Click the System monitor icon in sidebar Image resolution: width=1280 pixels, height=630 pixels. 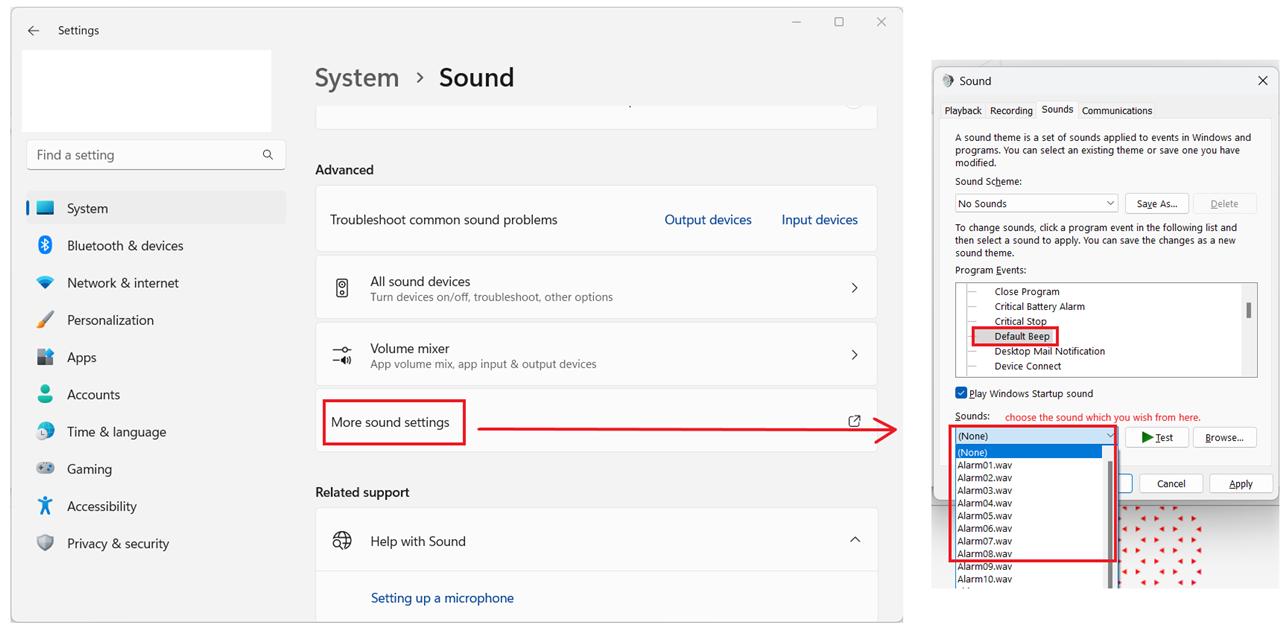click(x=45, y=208)
